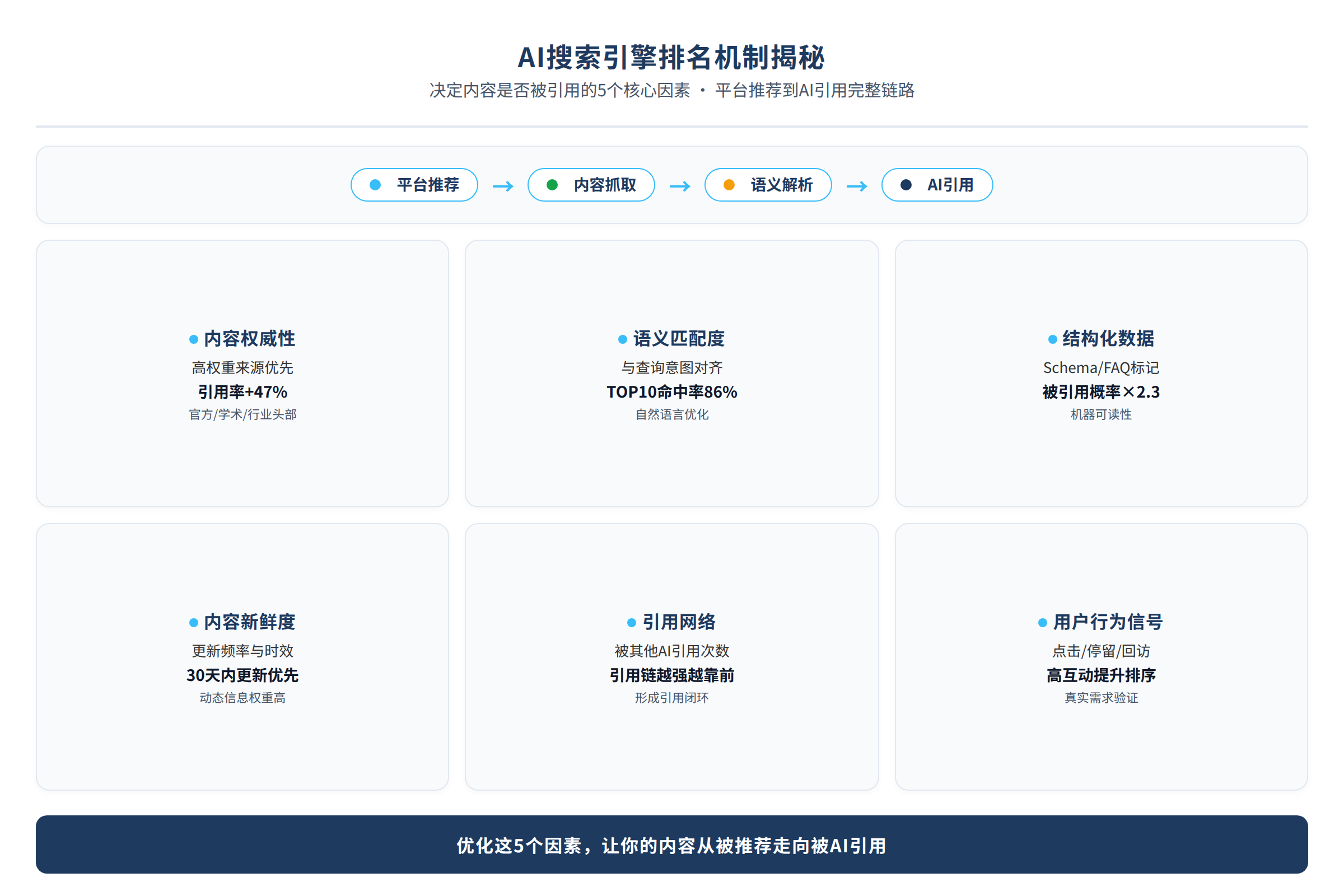Select the 内容权威性 card heading
Viewport: 1344px width, 896px height.
click(250, 338)
